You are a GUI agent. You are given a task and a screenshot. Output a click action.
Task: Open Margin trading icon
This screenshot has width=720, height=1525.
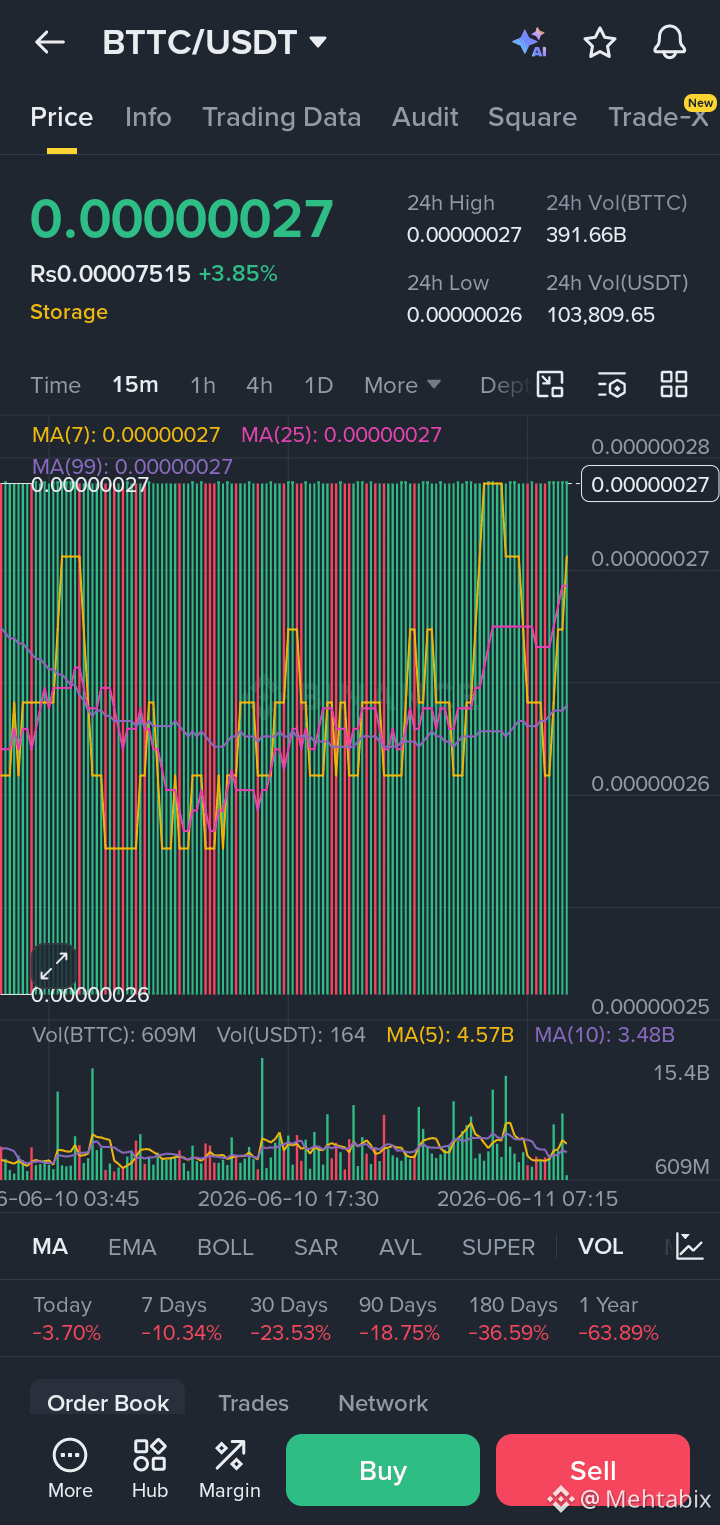(x=230, y=1469)
